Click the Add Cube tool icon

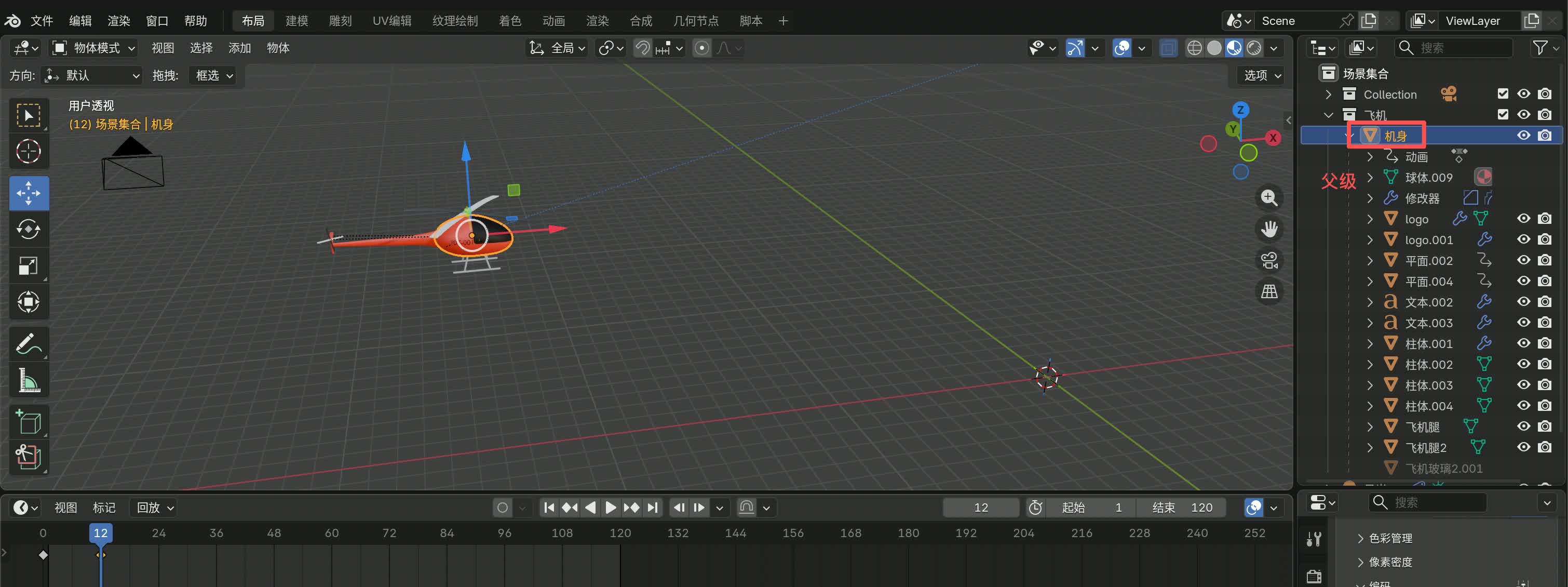tap(29, 421)
